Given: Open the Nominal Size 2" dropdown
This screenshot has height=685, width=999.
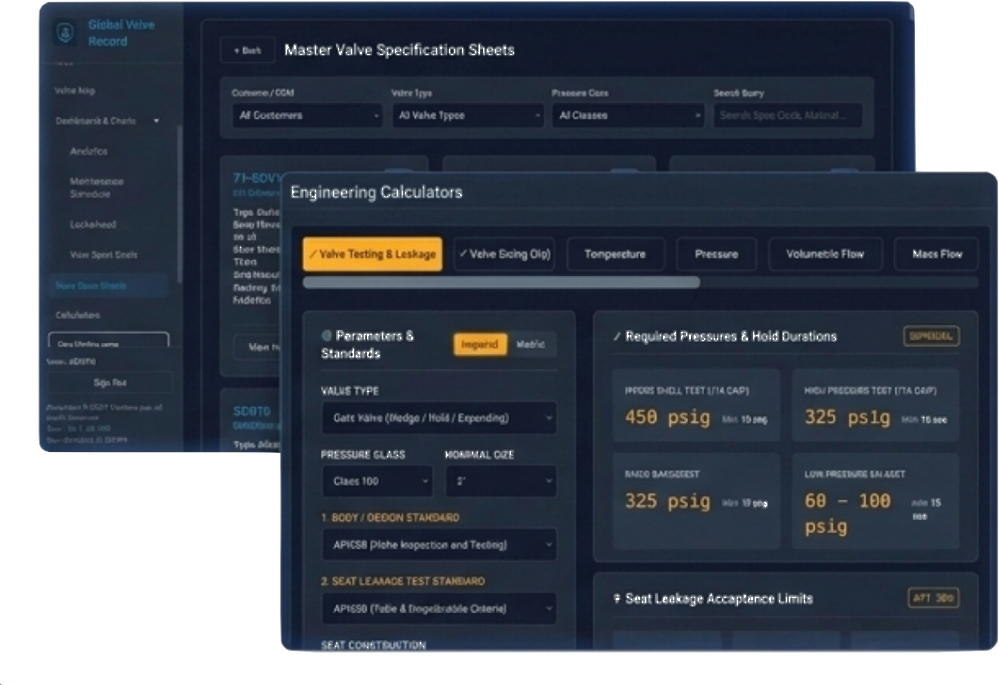Looking at the screenshot, I should 501,481.
